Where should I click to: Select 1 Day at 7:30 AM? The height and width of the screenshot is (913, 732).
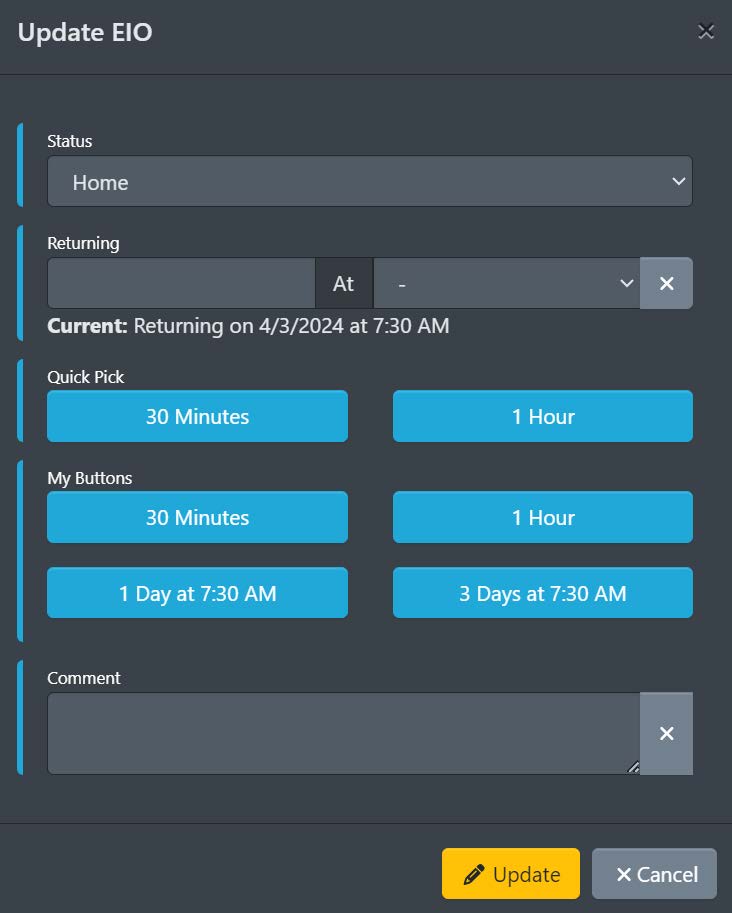pos(197,593)
